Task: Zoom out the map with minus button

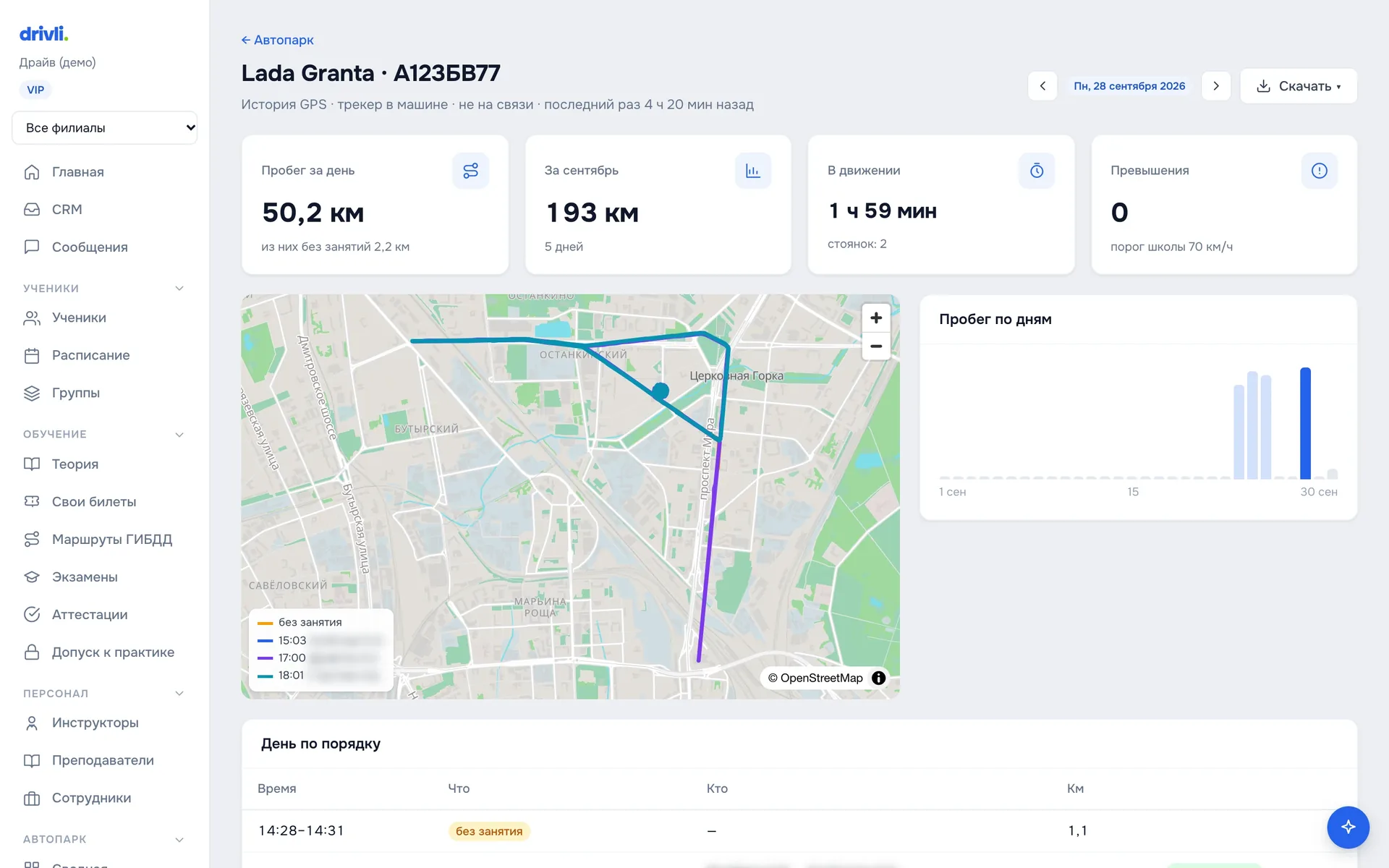Action: (x=876, y=346)
